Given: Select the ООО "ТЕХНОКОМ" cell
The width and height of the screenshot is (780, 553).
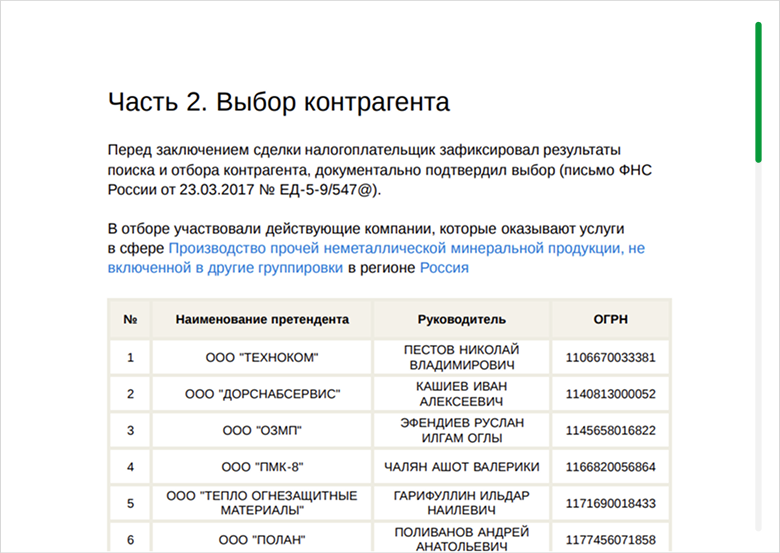Looking at the screenshot, I should pyautogui.click(x=262, y=357).
